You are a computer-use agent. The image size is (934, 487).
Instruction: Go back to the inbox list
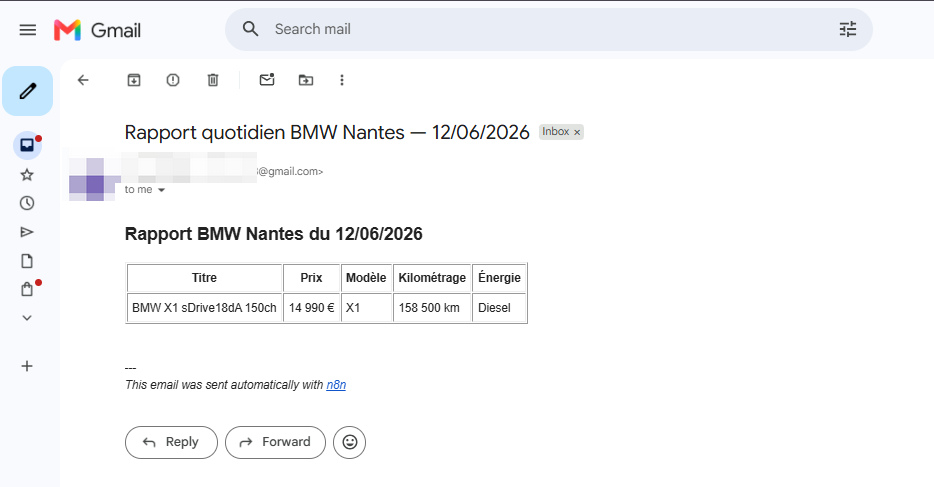tap(83, 80)
